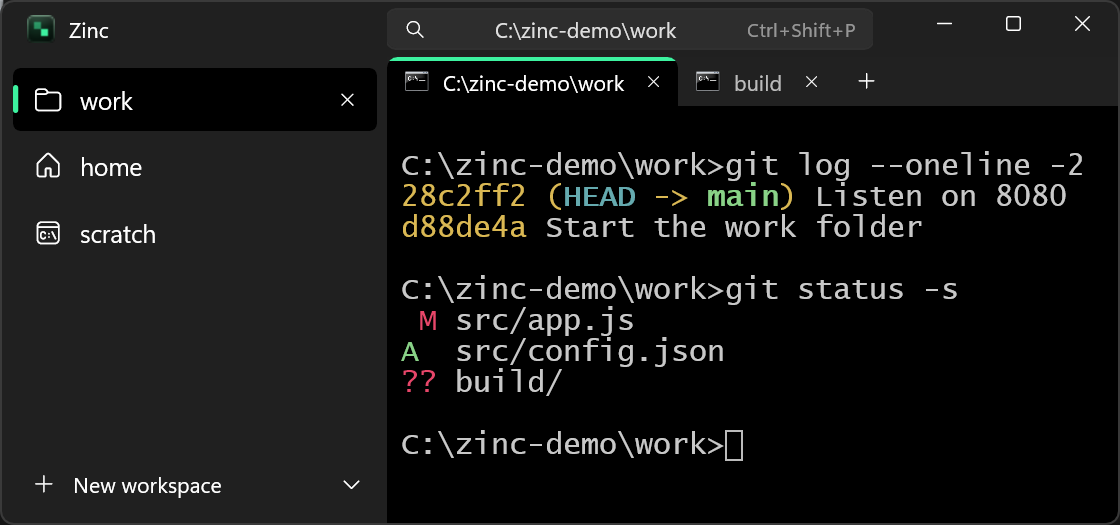Expand the New workspace dropdown chevron
1120x525 pixels.
click(x=351, y=485)
